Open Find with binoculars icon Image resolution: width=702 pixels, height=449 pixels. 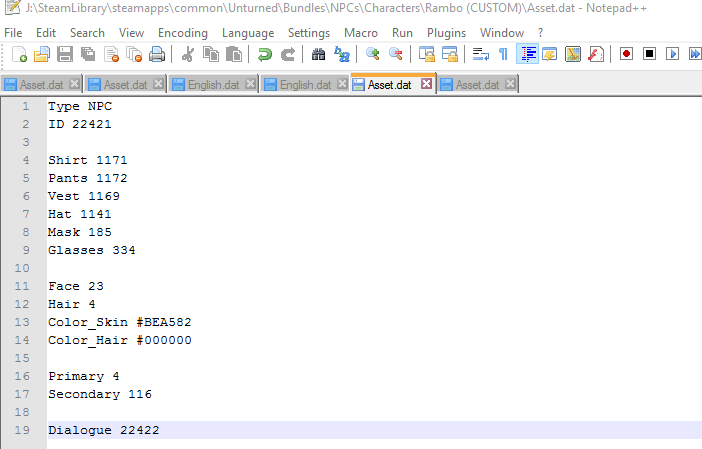pos(318,54)
